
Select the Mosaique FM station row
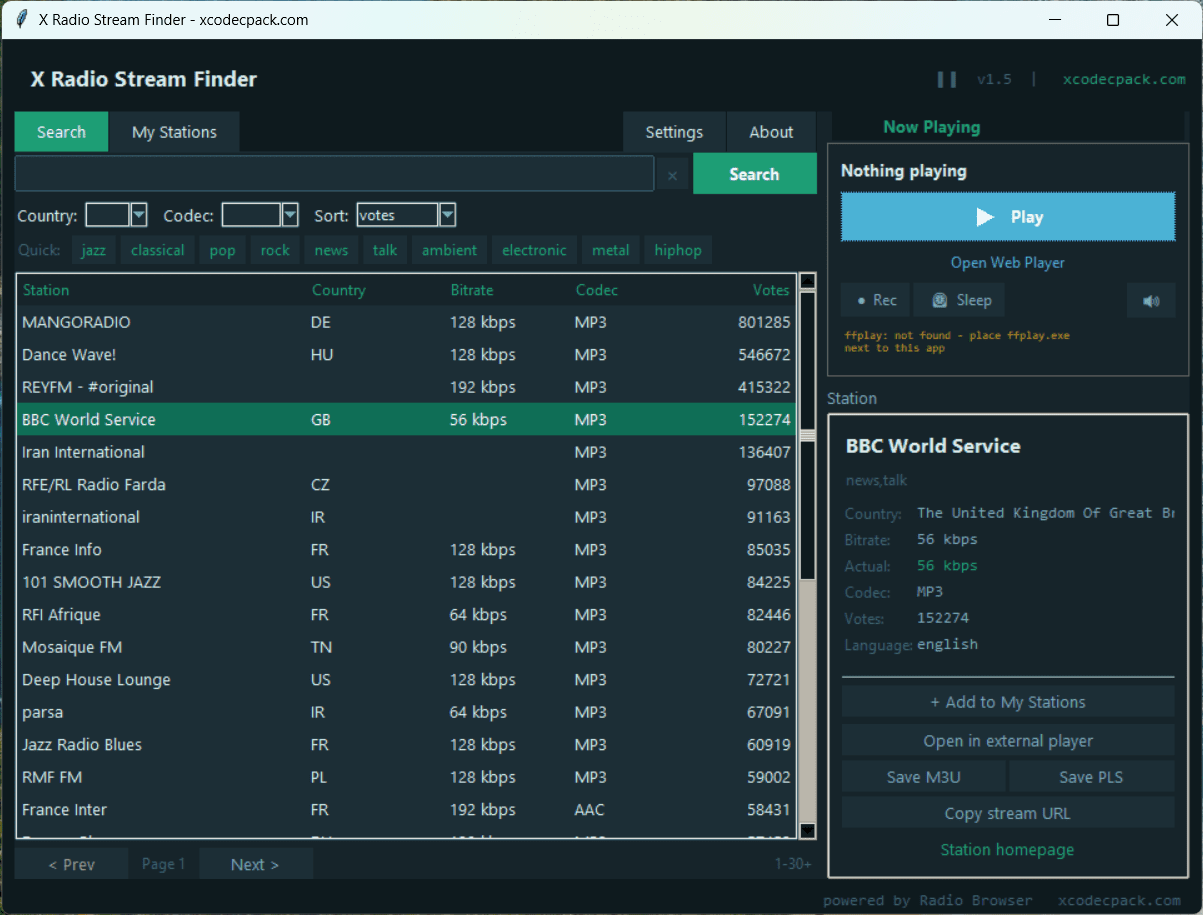click(407, 647)
